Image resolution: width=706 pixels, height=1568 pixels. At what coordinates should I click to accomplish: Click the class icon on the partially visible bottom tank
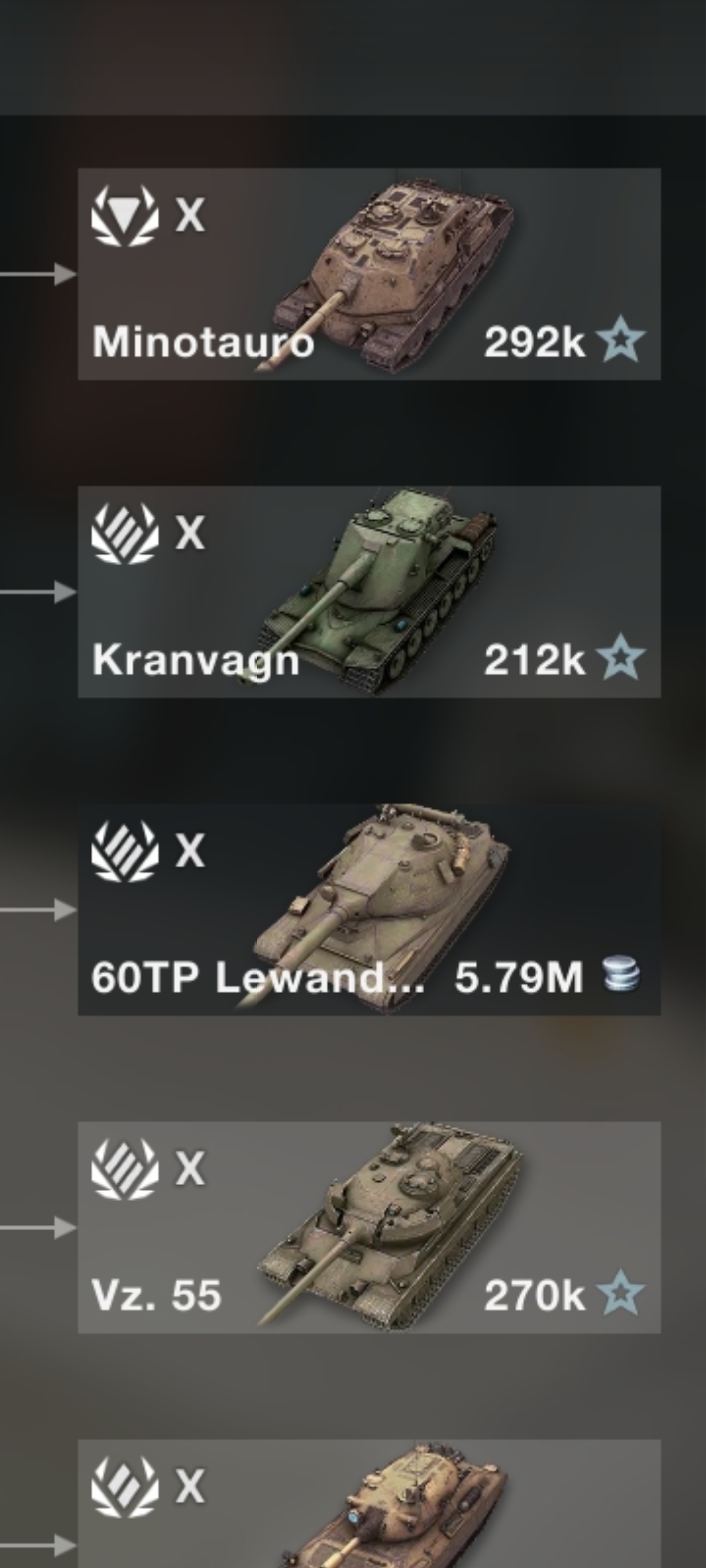125,1487
